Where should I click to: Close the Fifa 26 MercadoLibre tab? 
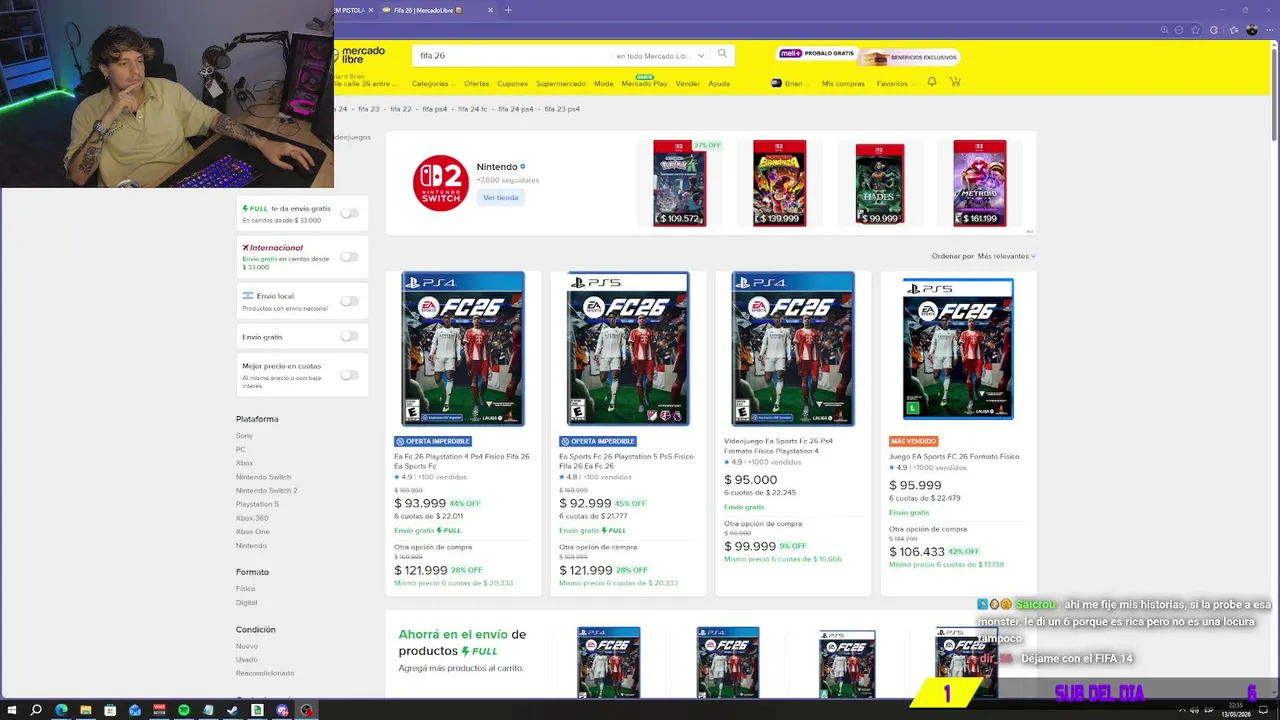tap(490, 10)
